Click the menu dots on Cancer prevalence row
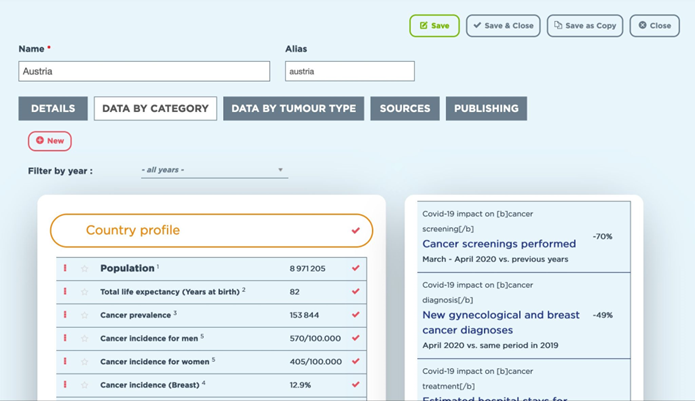 pyautogui.click(x=65, y=315)
